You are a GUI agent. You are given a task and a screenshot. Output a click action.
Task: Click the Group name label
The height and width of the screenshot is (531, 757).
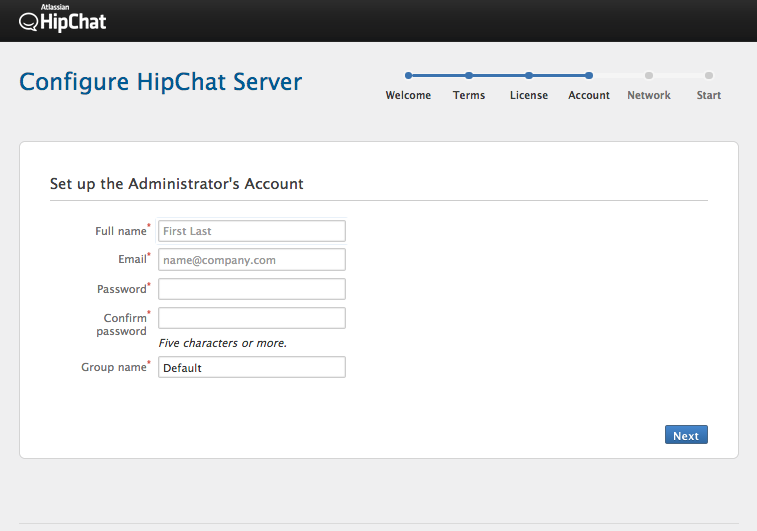click(x=115, y=367)
